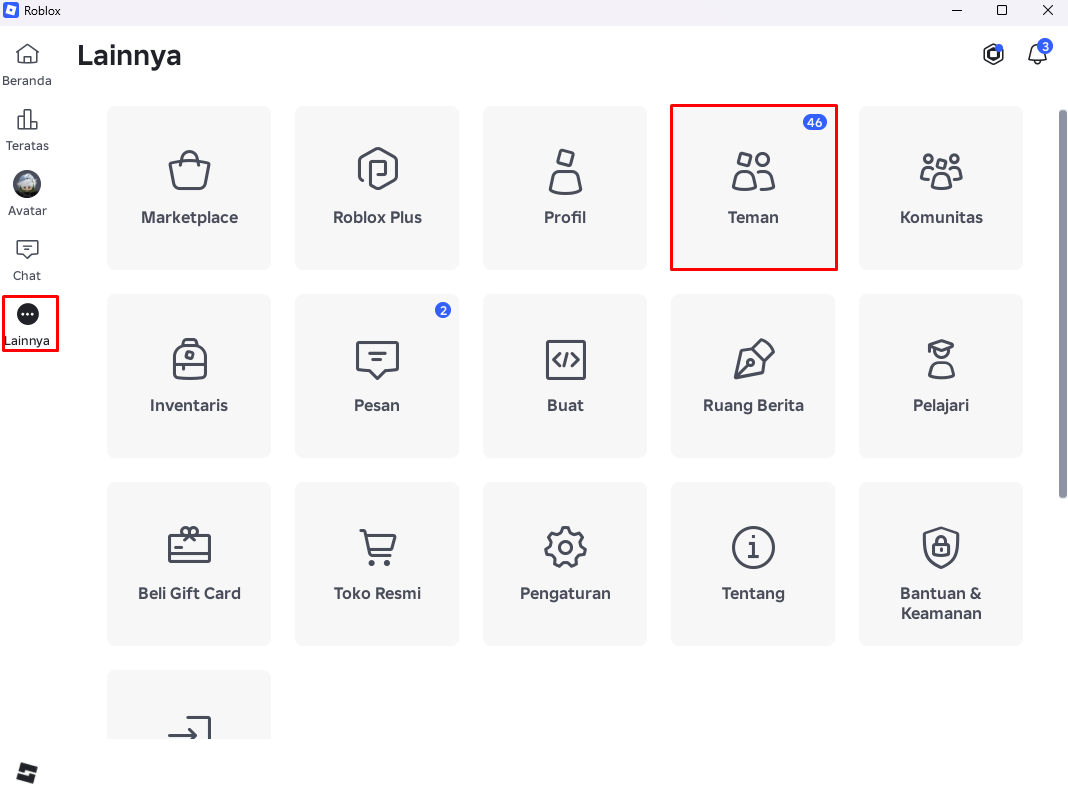1068x798 pixels.
Task: Open the Tentang info tile
Action: coord(753,564)
